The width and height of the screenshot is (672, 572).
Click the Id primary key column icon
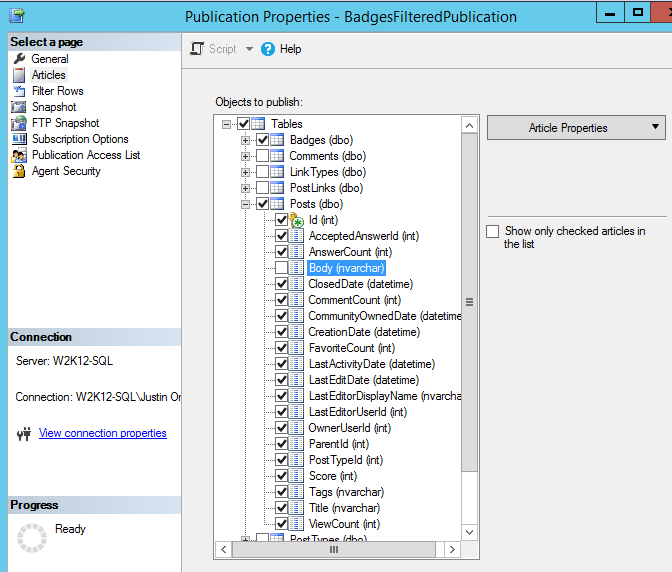pos(297,220)
